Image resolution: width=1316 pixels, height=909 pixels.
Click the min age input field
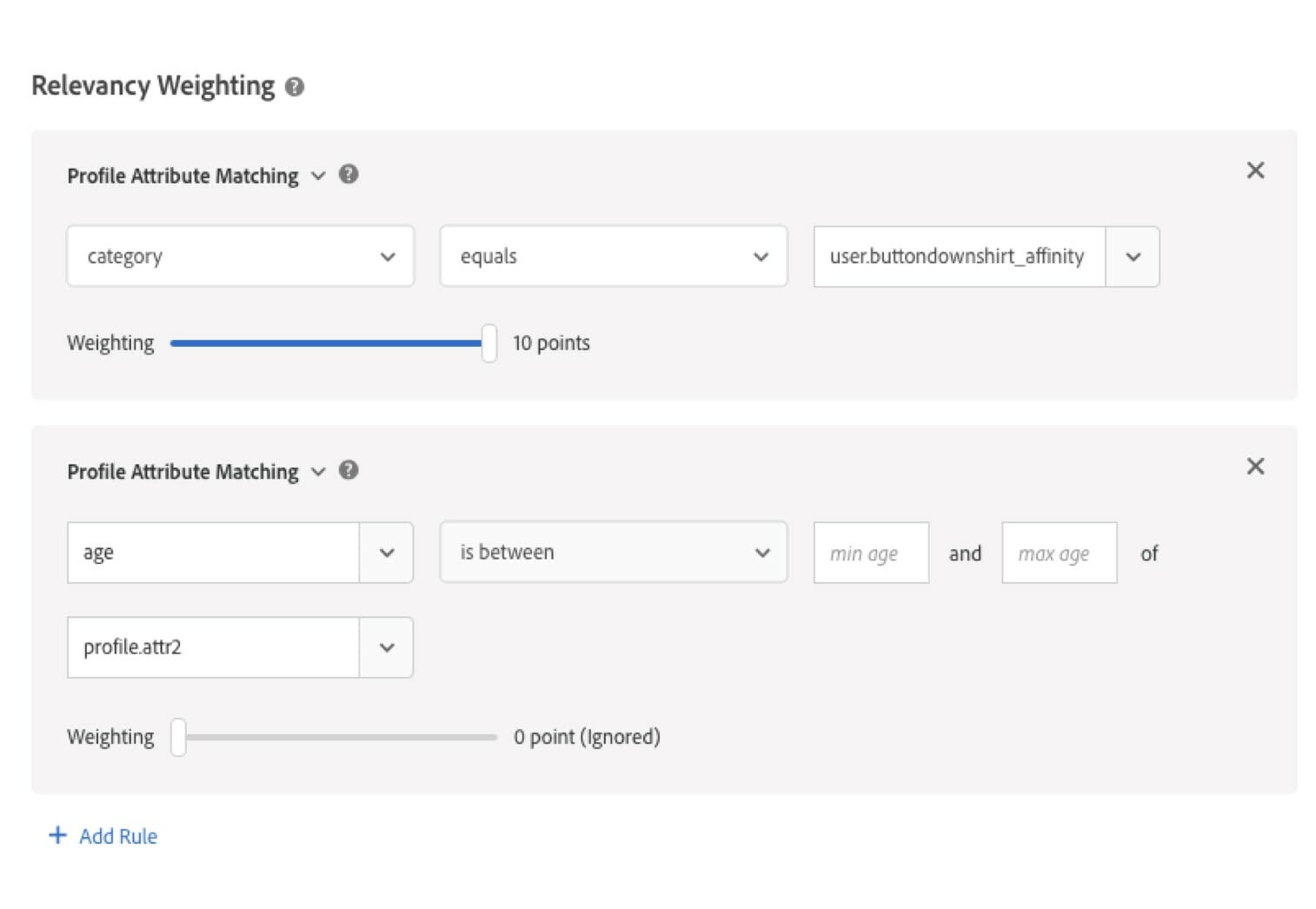[x=870, y=553]
